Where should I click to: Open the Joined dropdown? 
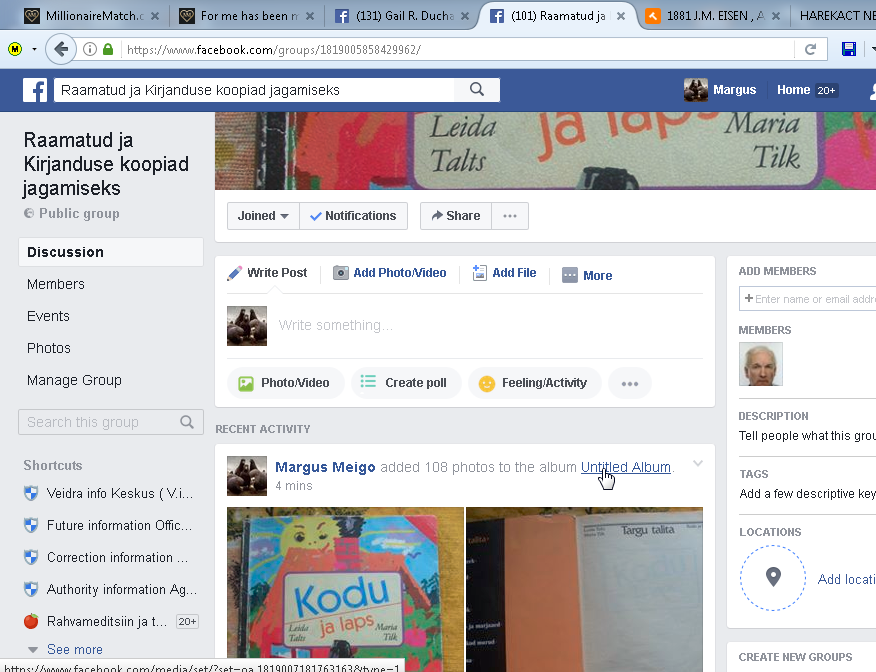point(263,216)
